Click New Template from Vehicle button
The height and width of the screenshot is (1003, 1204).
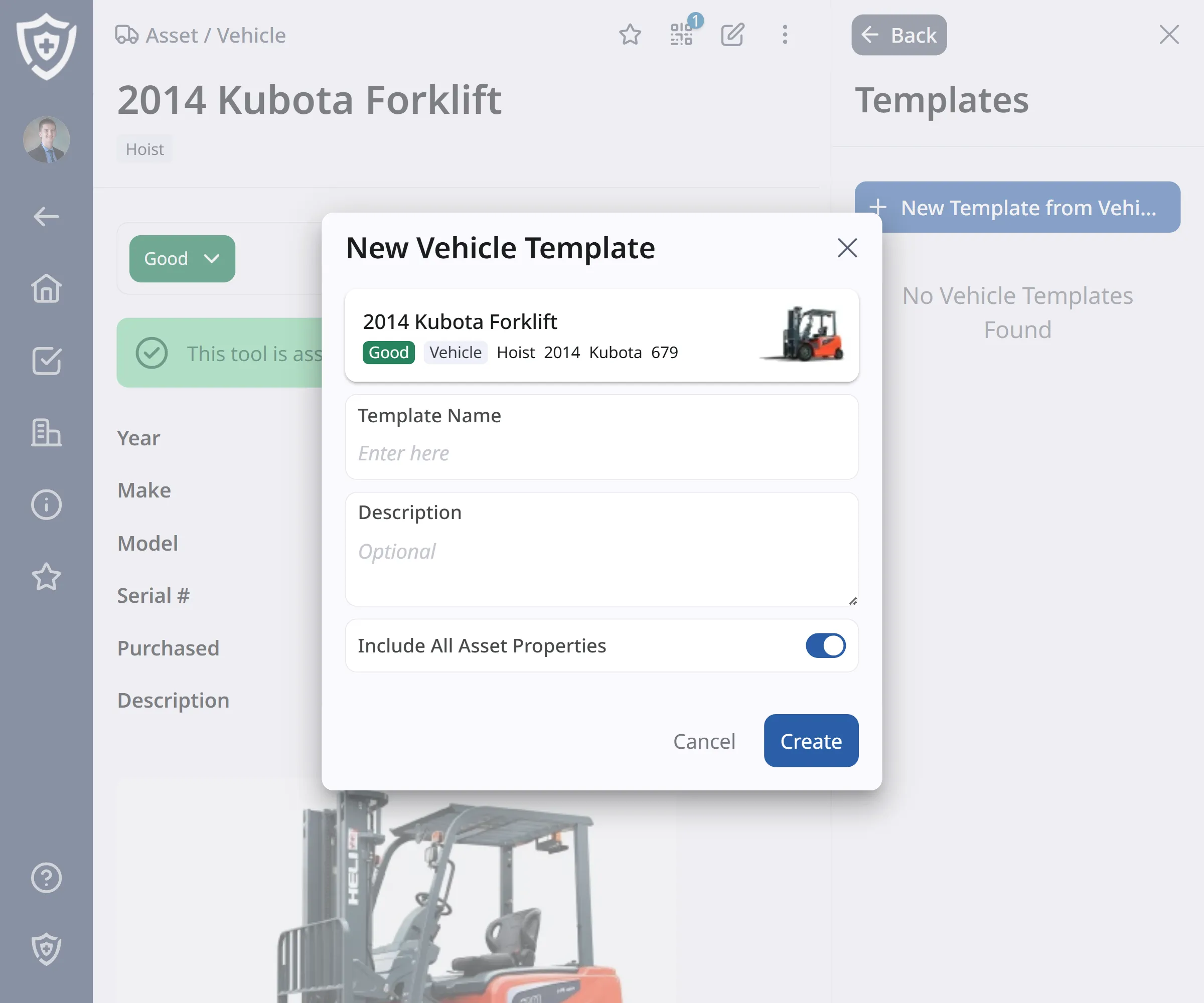pyautogui.click(x=1017, y=208)
